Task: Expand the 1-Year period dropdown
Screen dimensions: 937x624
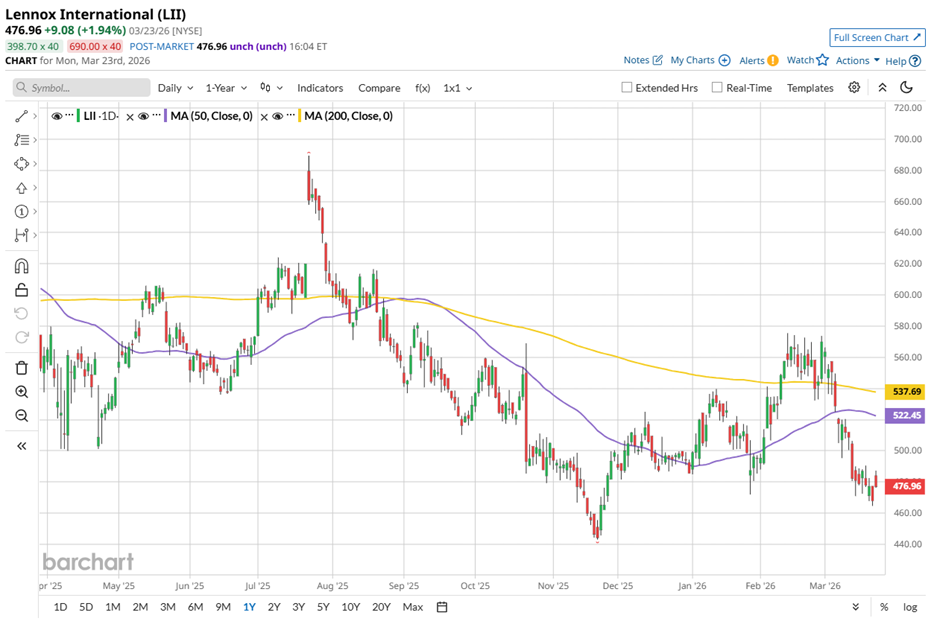Action: coord(227,88)
